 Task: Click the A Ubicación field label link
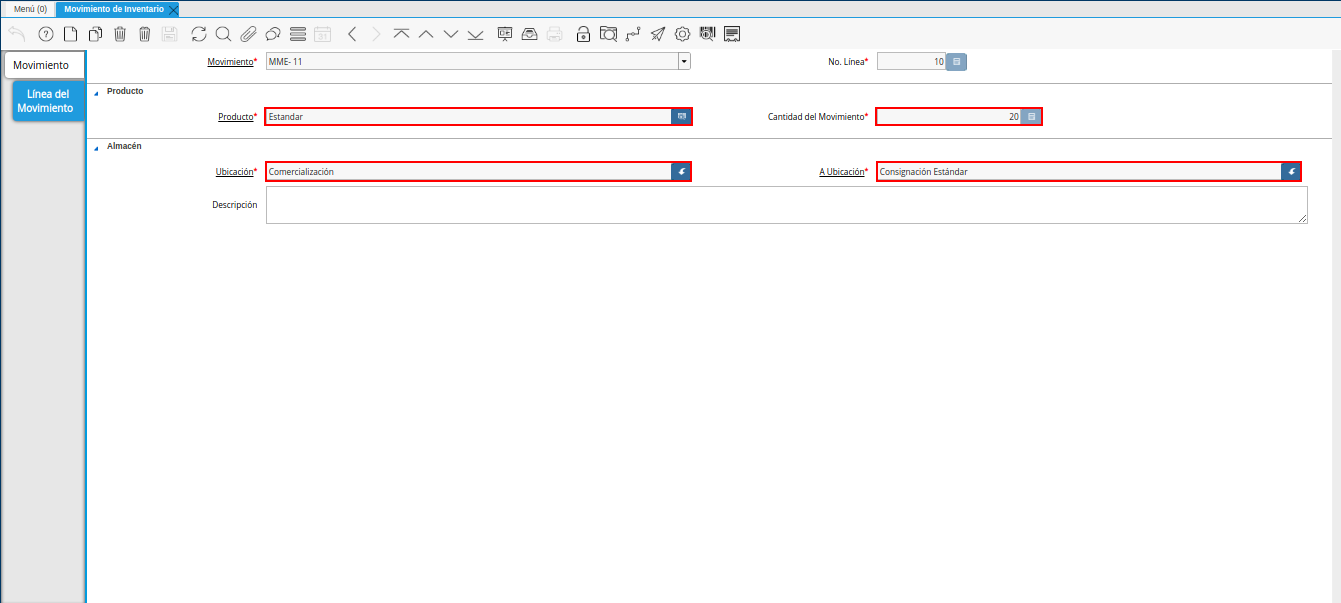pos(841,172)
